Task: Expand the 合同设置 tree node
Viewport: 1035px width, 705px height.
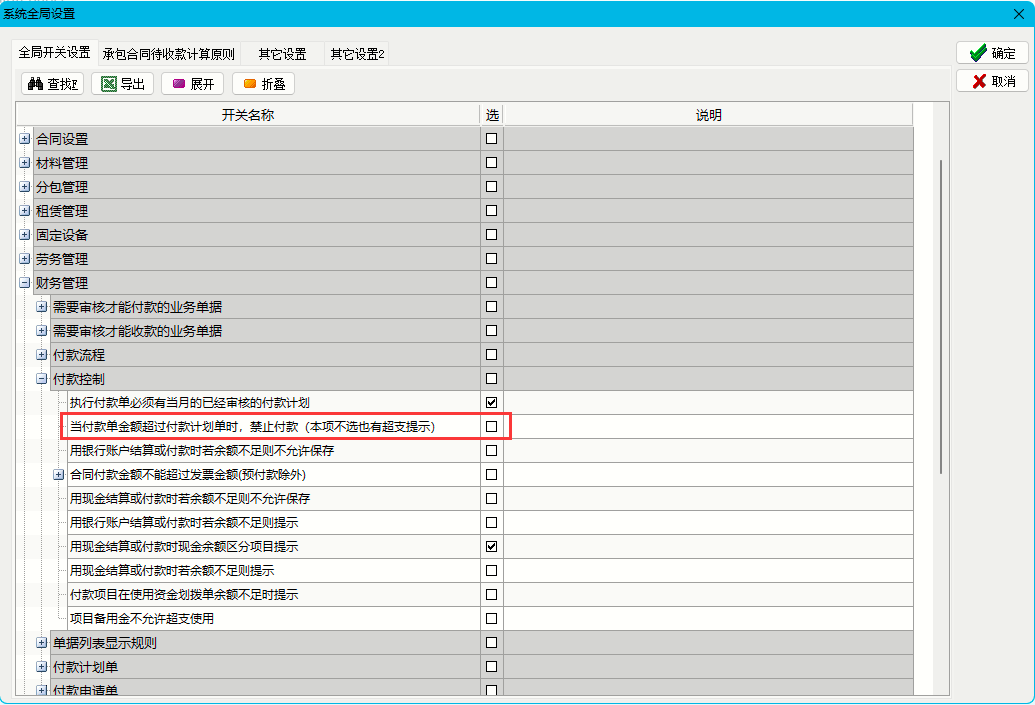Action: 25,139
